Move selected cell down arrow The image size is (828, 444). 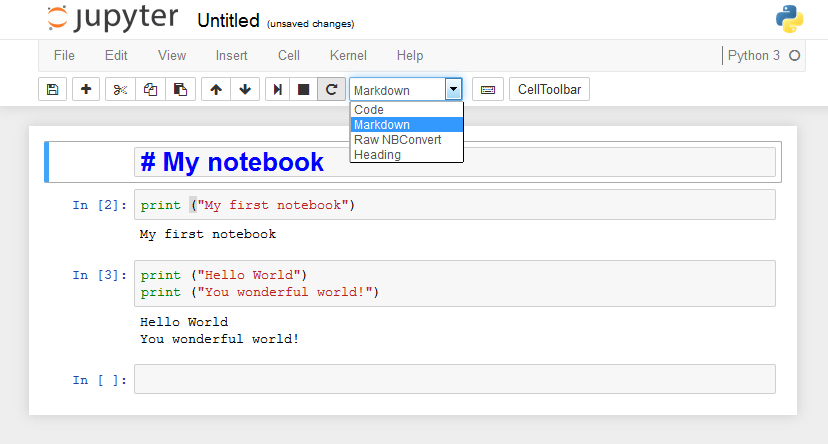click(245, 89)
